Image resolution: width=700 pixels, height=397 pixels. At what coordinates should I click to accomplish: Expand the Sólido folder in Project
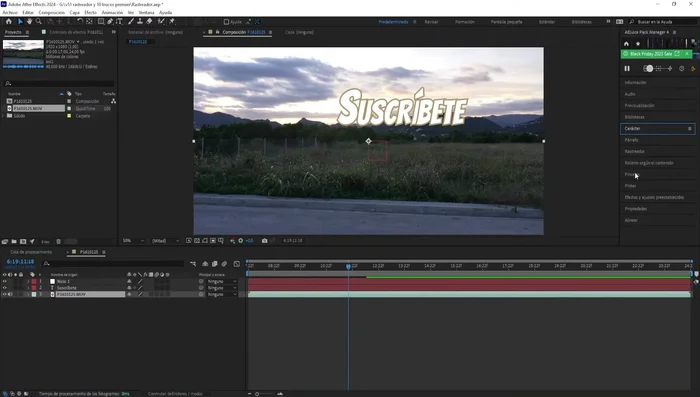[x=4, y=116]
